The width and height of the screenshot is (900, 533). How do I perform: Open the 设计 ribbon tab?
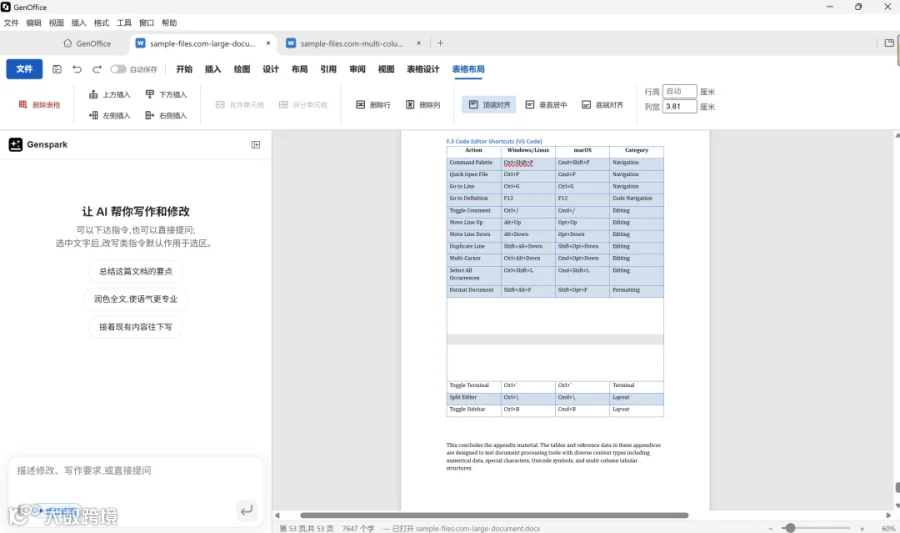(x=270, y=69)
